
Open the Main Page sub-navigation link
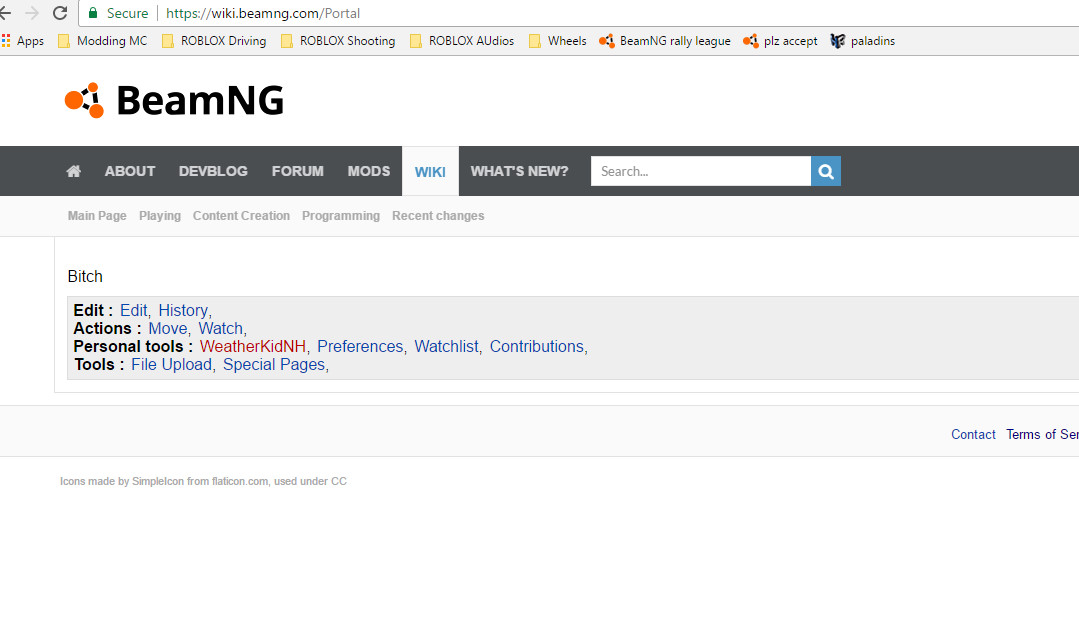[x=97, y=216]
